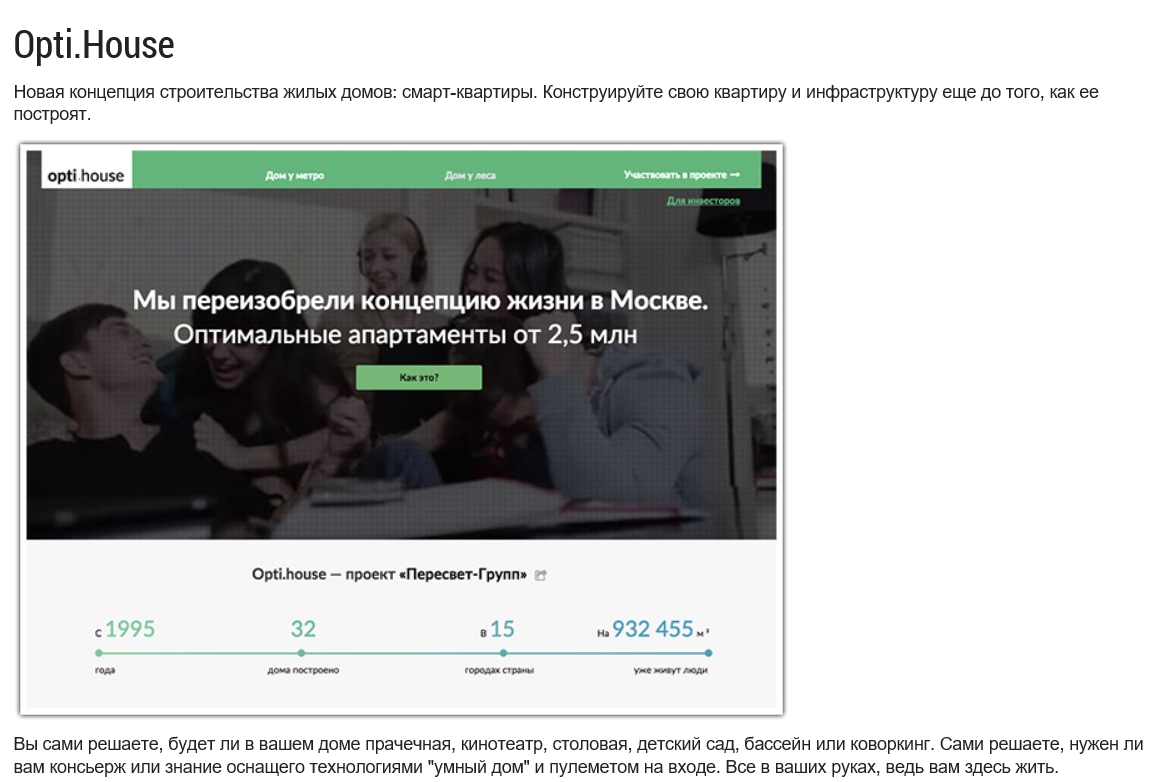Image resolution: width=1153 pixels, height=782 pixels.
Task: Click the green "1995" statistic number
Action: point(130,629)
